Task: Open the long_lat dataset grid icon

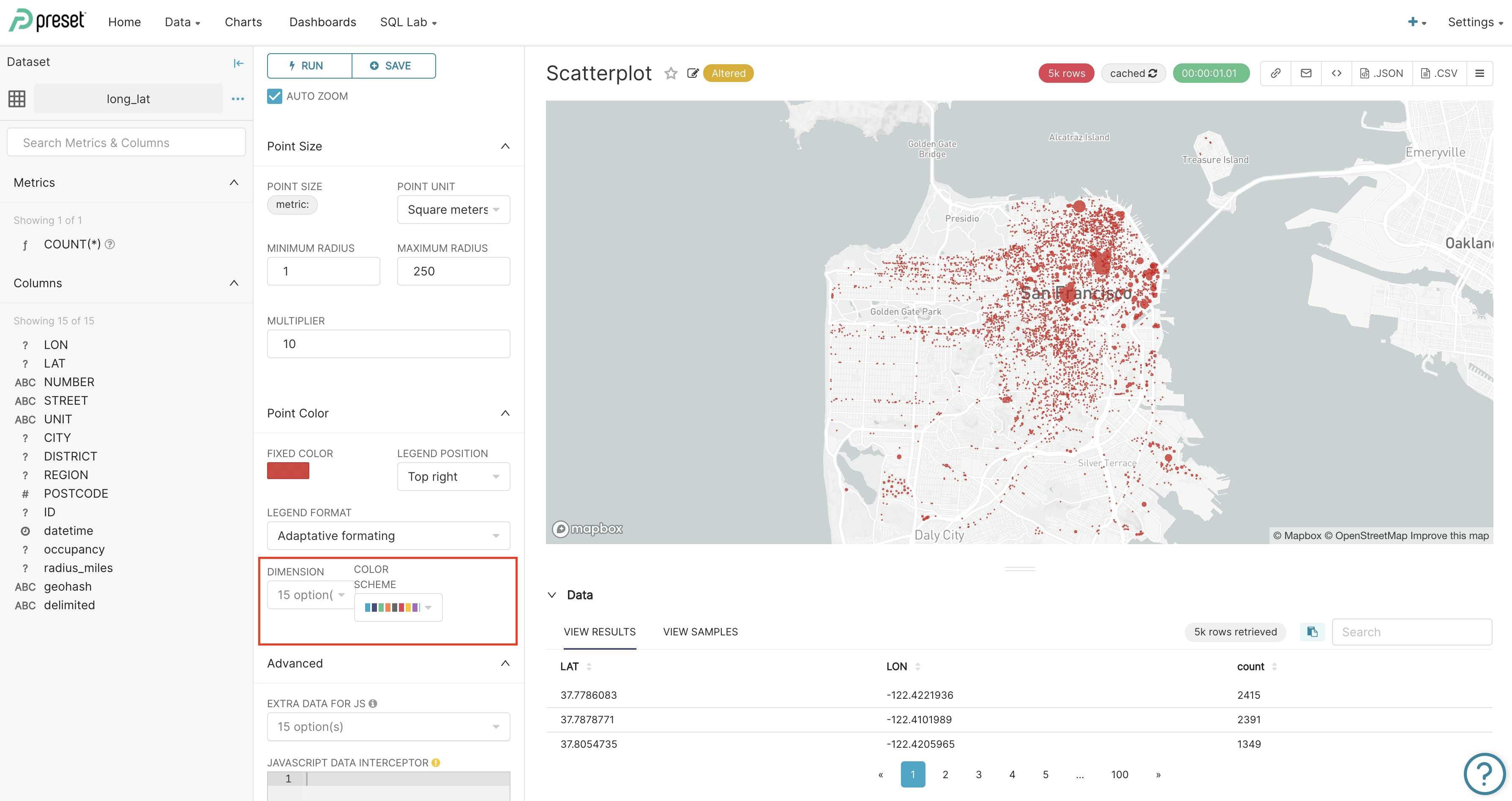Action: 16,98
